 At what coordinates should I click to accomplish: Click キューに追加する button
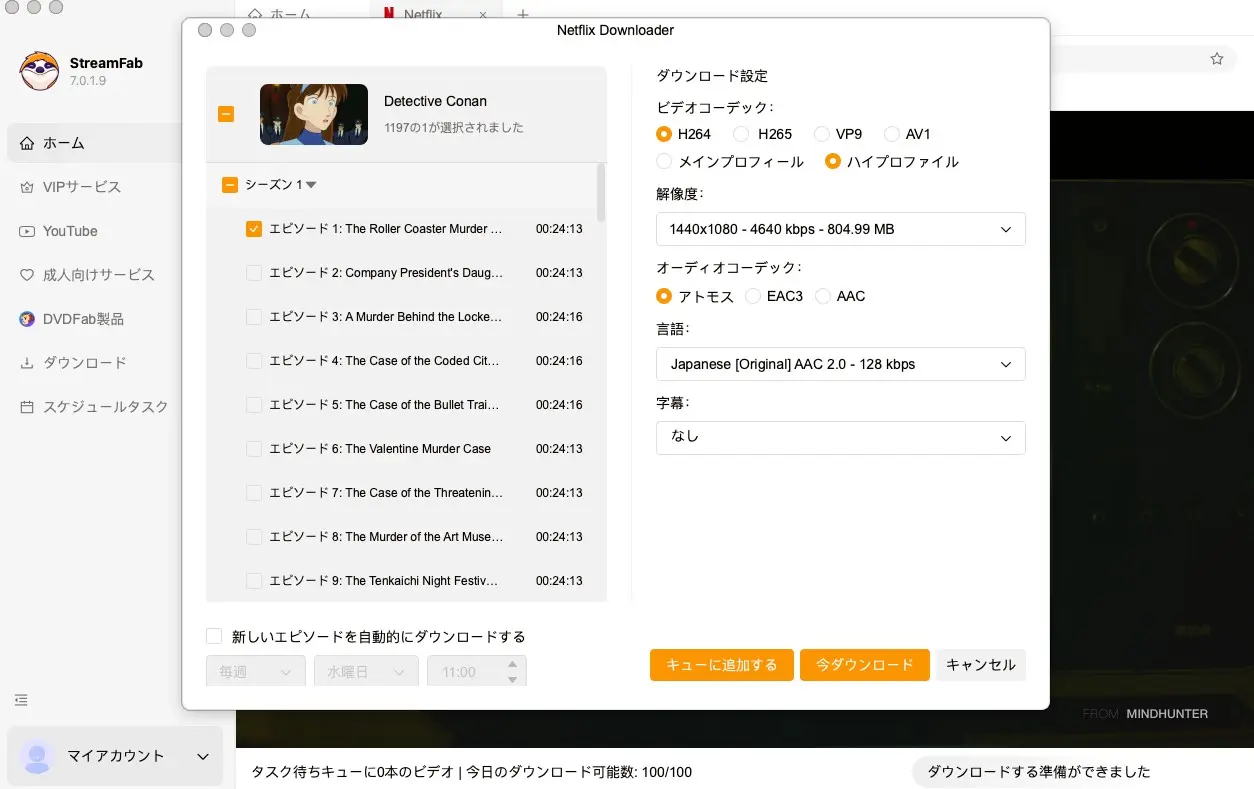[722, 665]
